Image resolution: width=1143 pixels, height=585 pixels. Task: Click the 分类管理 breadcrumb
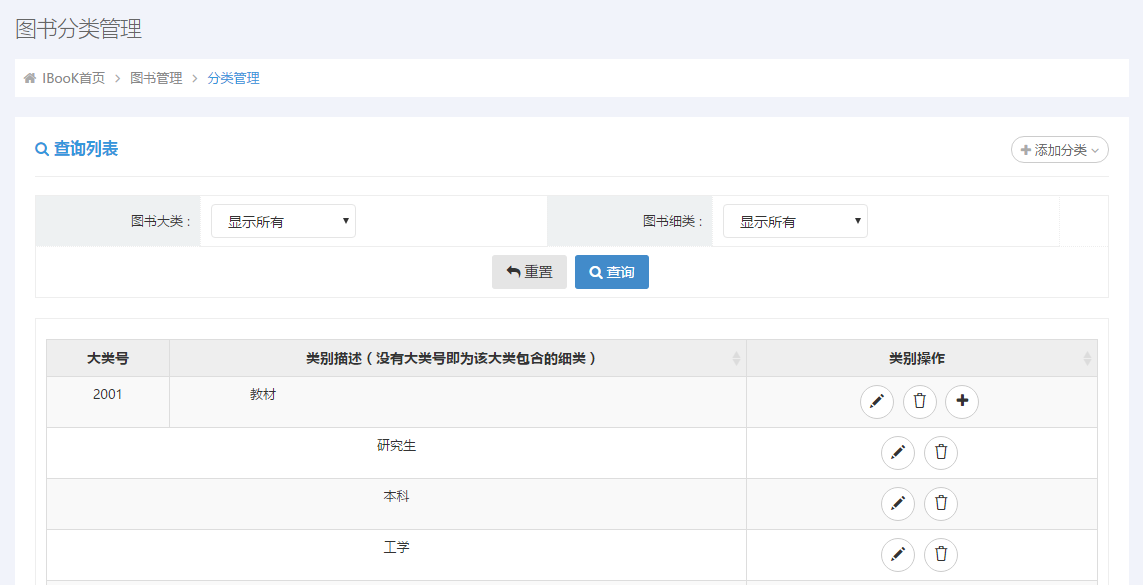233,78
